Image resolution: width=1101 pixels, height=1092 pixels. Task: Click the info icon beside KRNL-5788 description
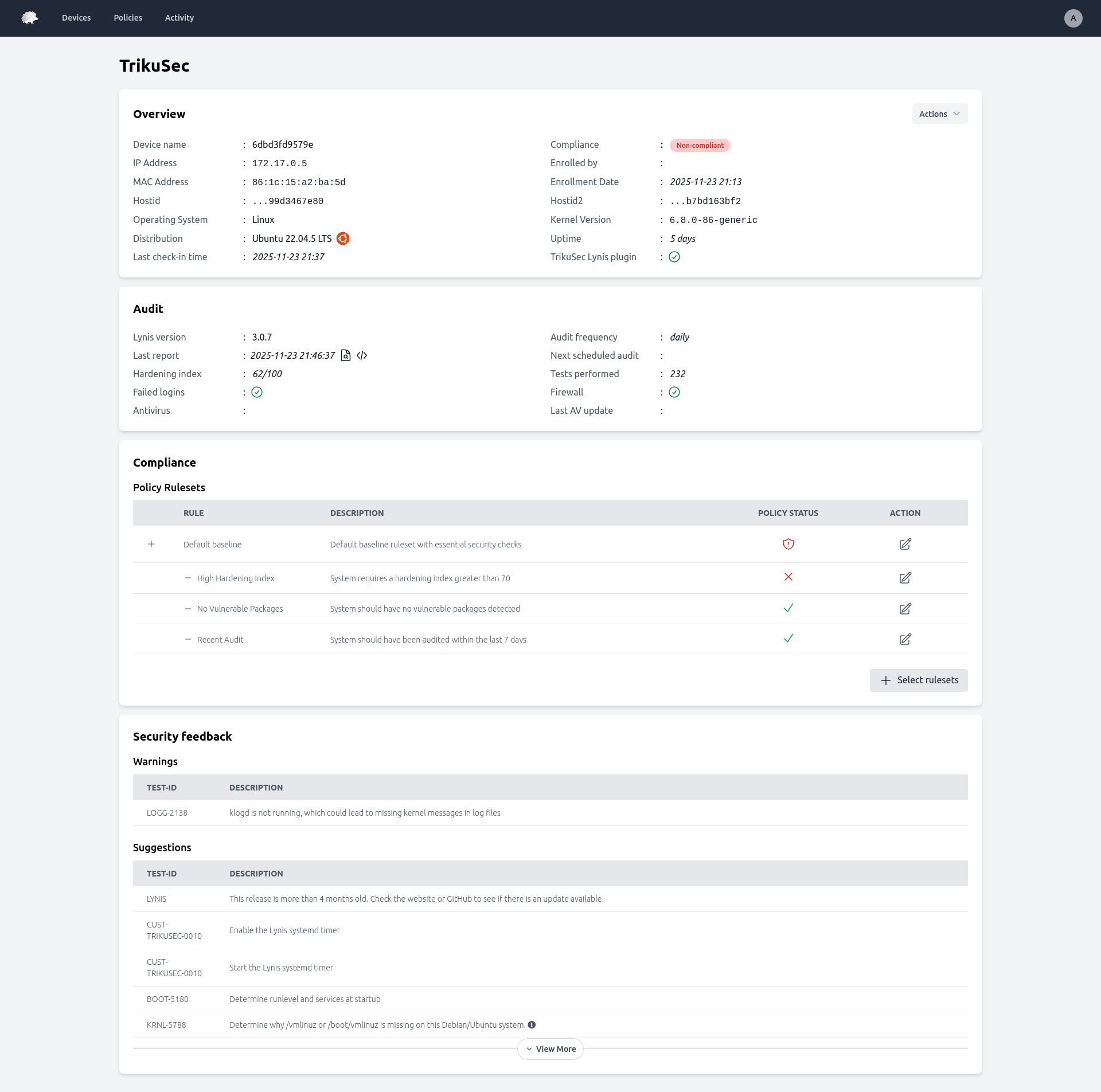tap(532, 1024)
